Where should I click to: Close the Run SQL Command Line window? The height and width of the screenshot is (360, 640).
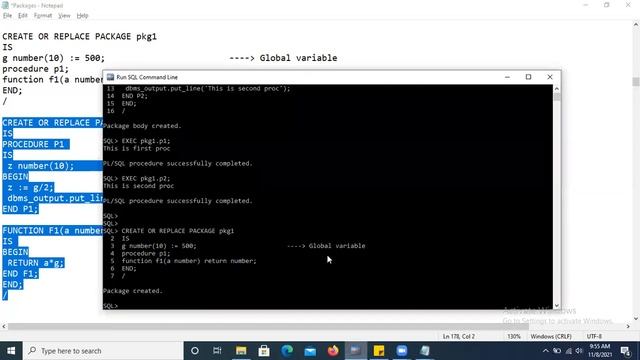[550, 77]
